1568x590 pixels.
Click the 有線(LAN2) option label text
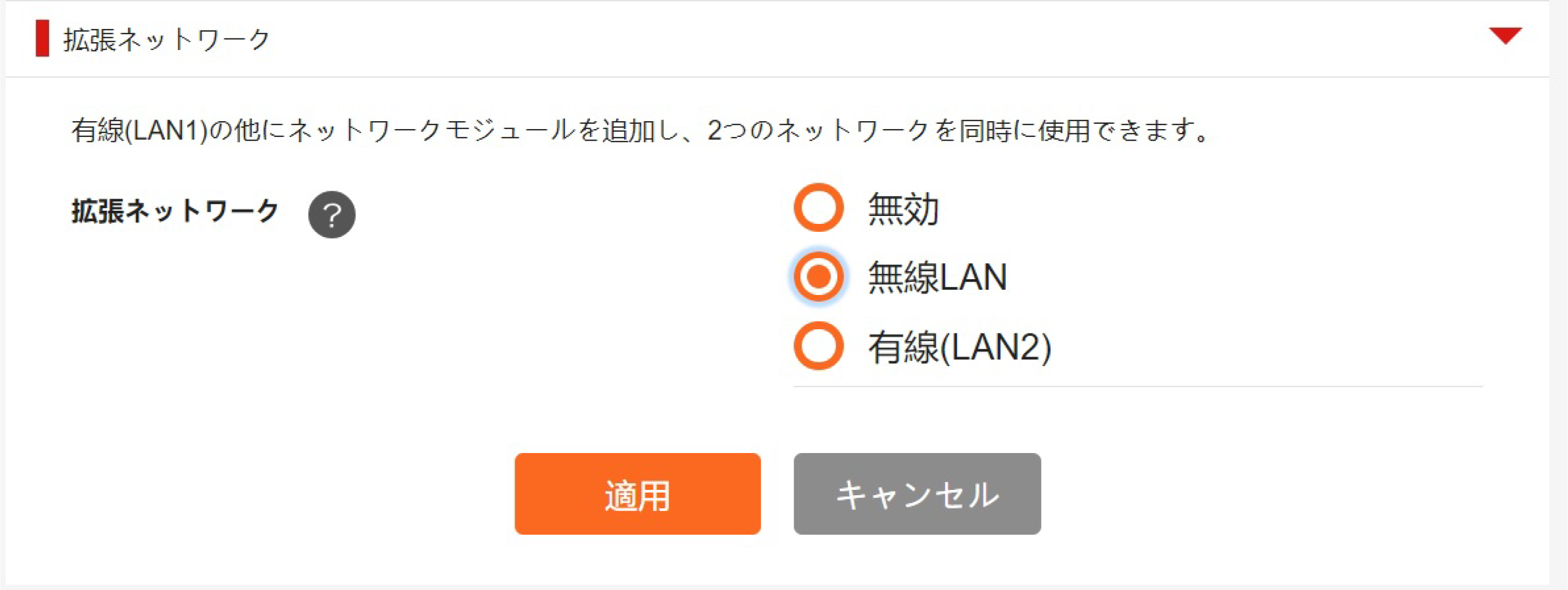(960, 348)
